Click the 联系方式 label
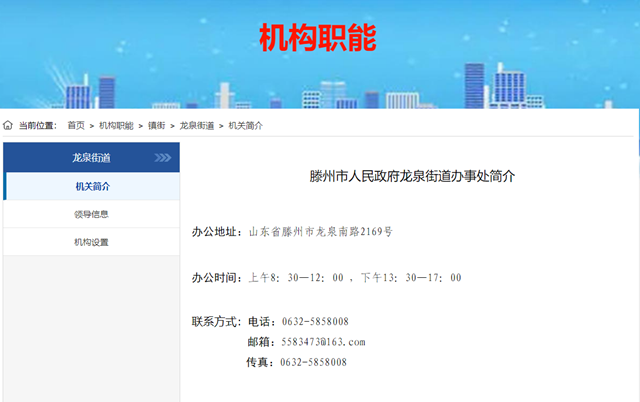 [216, 321]
